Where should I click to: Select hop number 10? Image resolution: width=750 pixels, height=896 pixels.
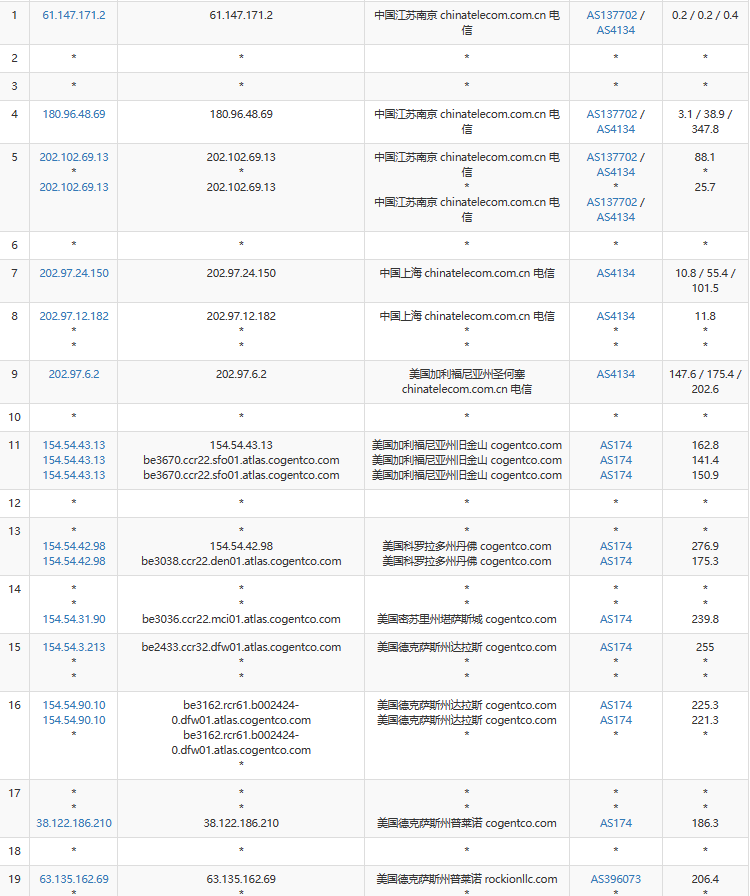pos(14,417)
